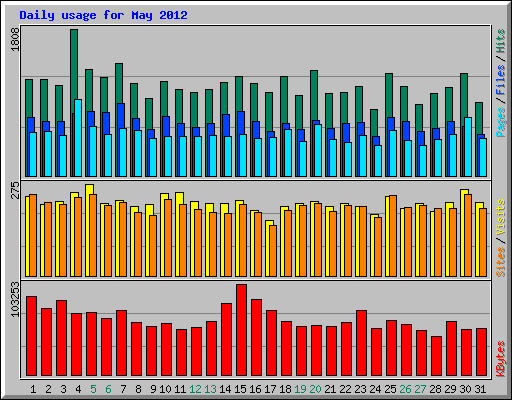Select day label 30 on the x-axis
The height and width of the screenshot is (400, 512).
465,389
